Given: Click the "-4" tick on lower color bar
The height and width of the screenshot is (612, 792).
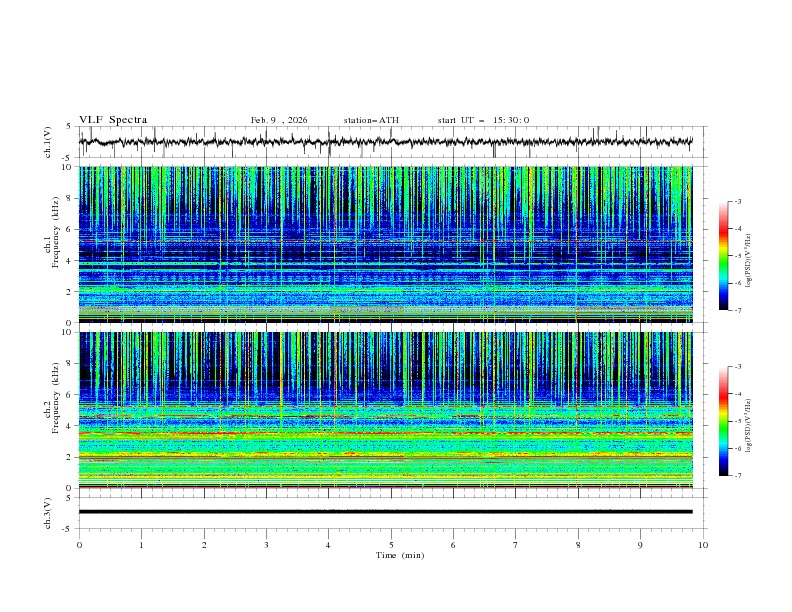Looking at the screenshot, I should 737,394.
